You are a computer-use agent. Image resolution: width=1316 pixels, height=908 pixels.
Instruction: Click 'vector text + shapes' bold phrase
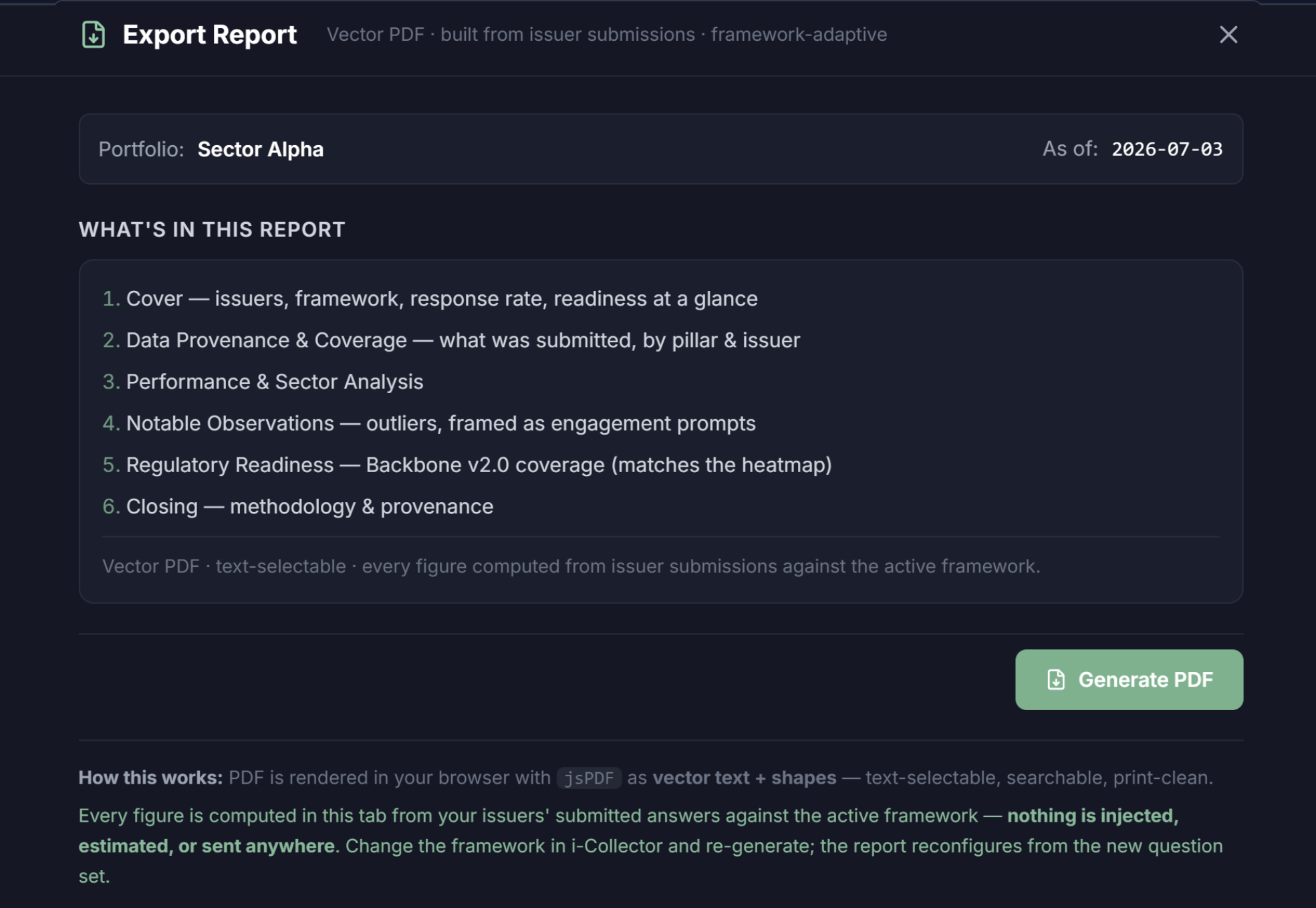coord(745,778)
